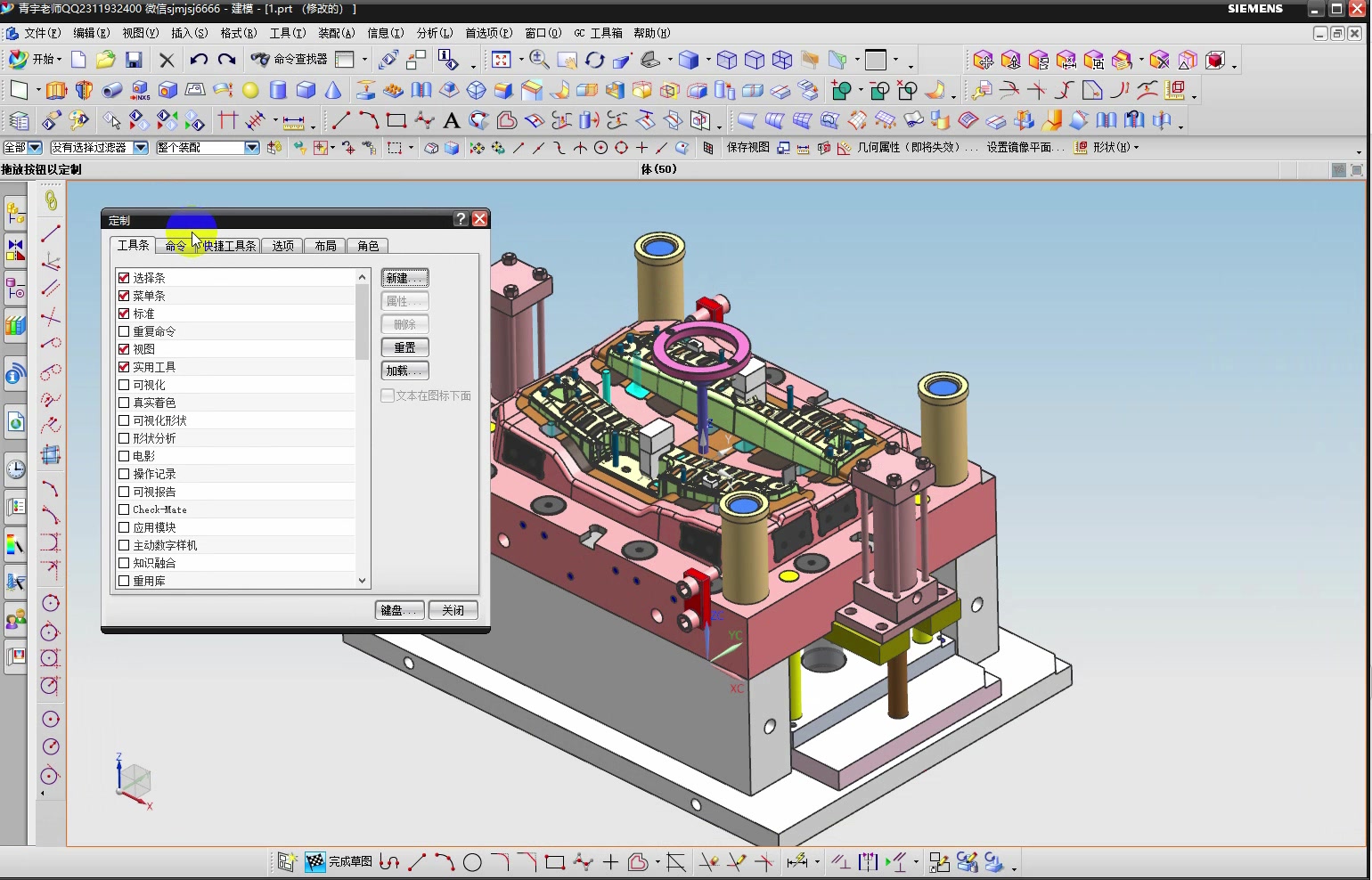Click the toolbar list scroll down arrow

[362, 581]
